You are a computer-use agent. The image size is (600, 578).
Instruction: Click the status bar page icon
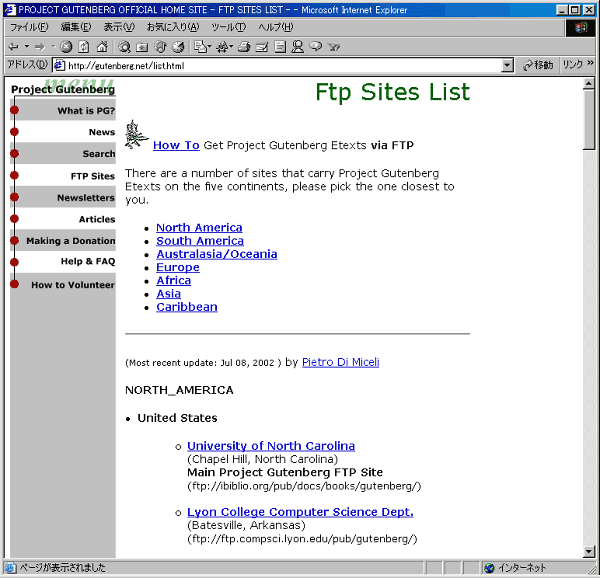[x=10, y=568]
